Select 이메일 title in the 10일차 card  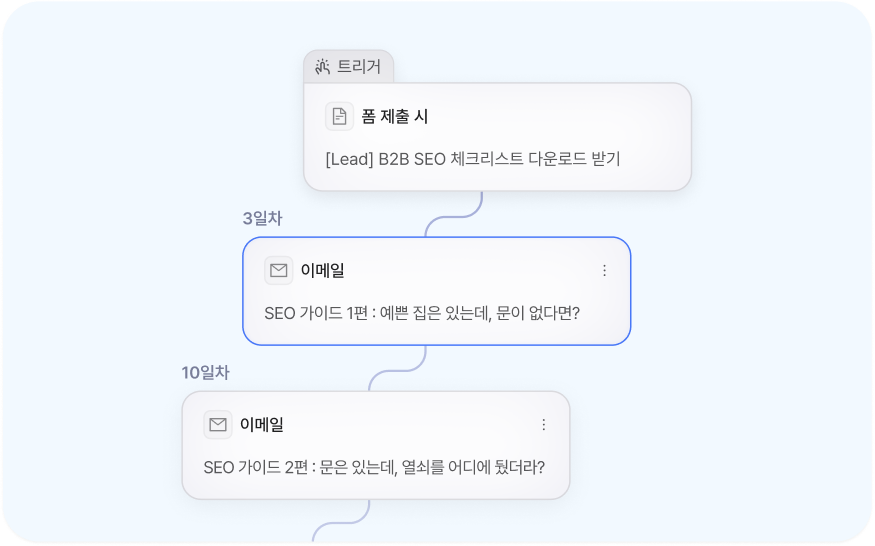(x=261, y=424)
